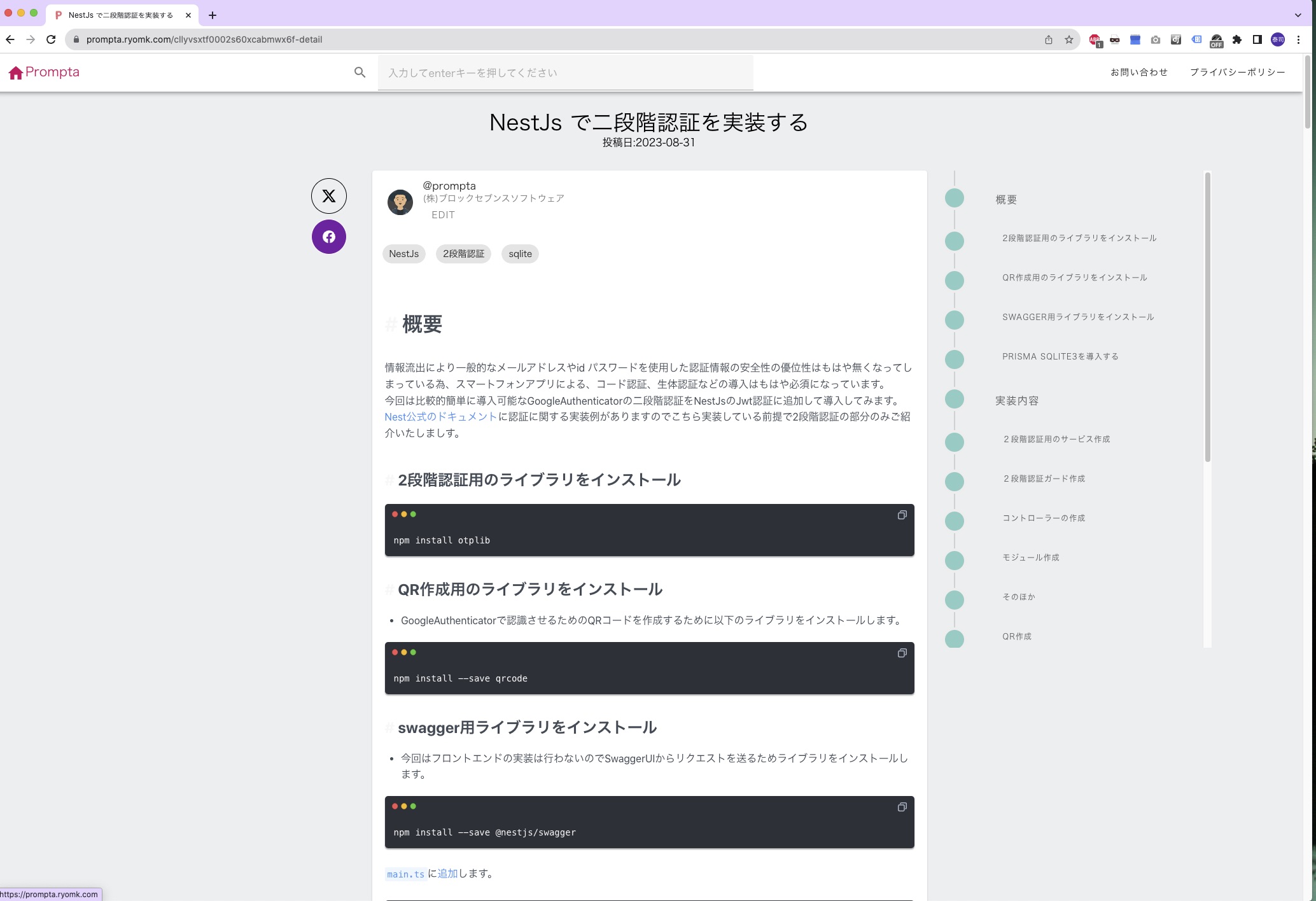This screenshot has width=1316, height=901.
Task: Jump to 実装内容 in table of contents
Action: tap(1017, 401)
